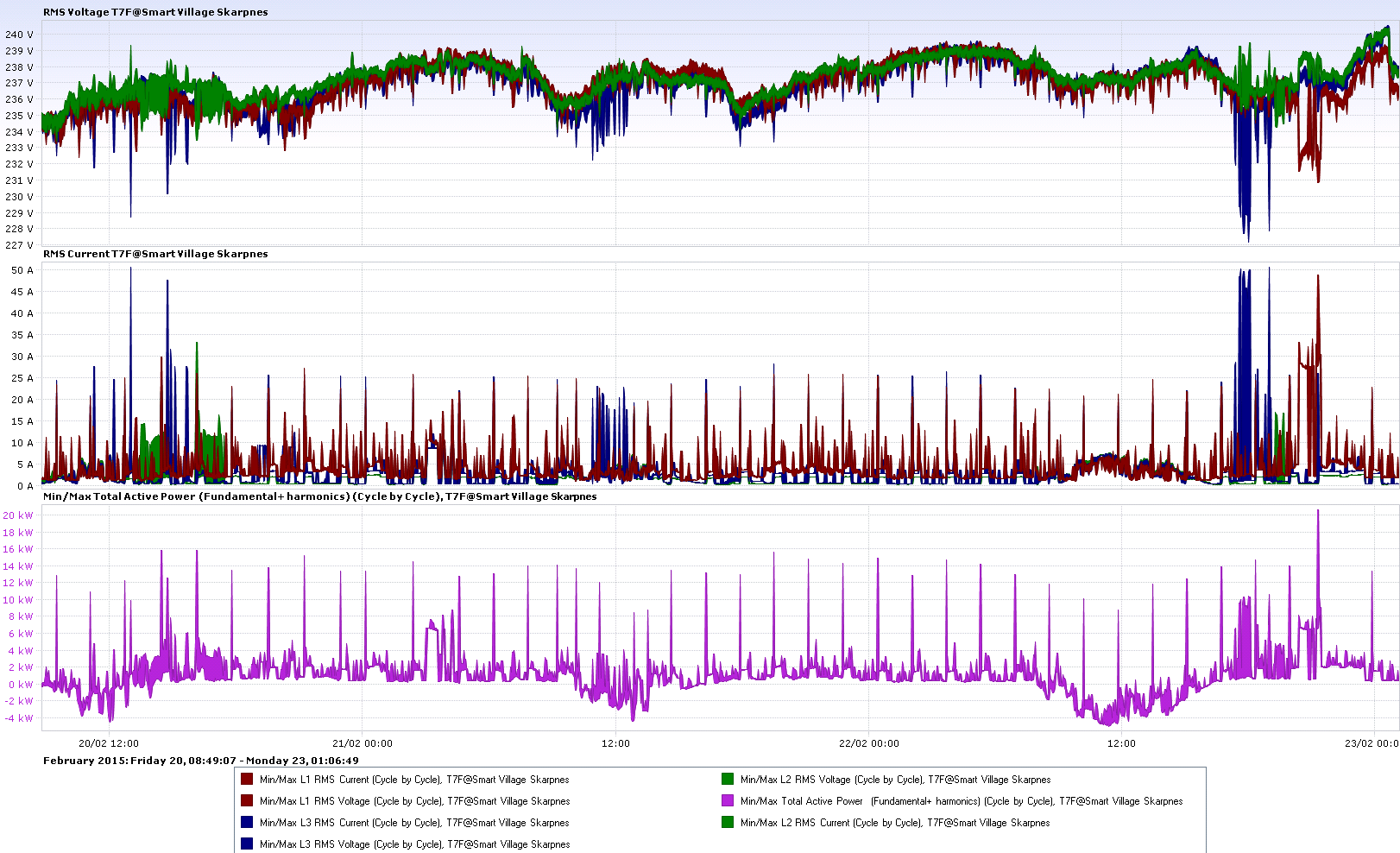
Task: Click the 233 V voltage axis label
Action: click(19, 148)
